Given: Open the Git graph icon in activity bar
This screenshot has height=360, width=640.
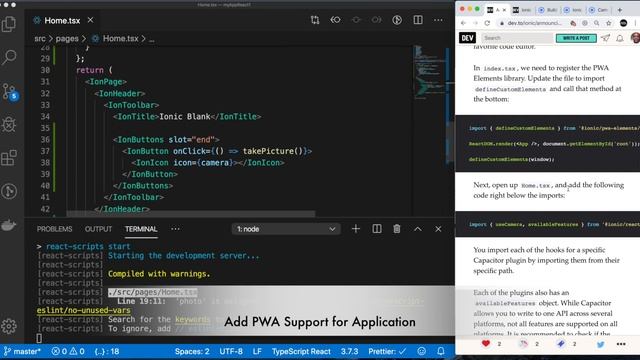Looking at the screenshot, I should pos(9,191).
